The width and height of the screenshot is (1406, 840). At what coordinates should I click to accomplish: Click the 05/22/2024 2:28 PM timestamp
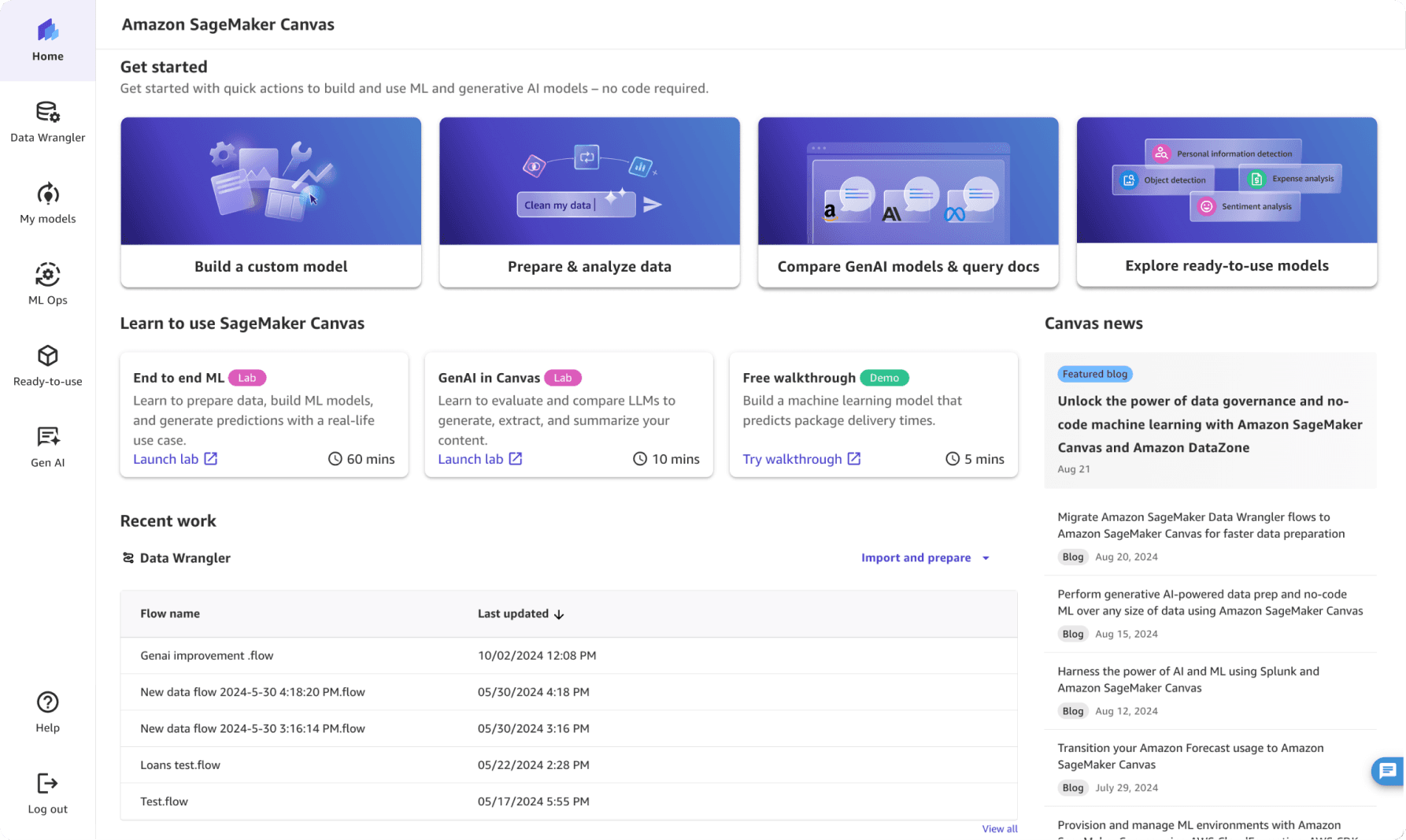tap(534, 765)
